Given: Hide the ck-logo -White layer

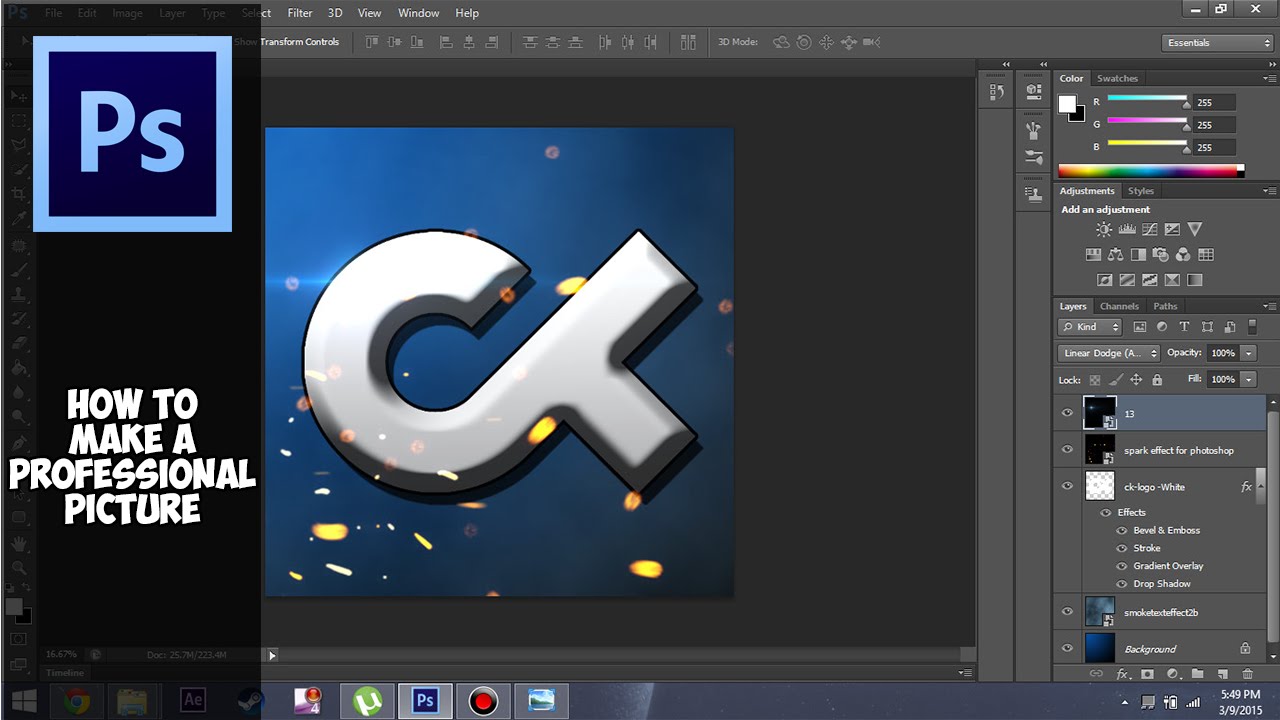Looking at the screenshot, I should click(1067, 487).
